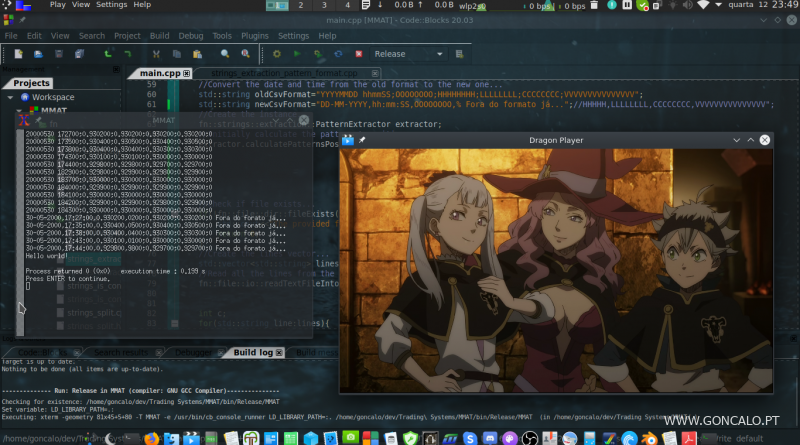Click the scrollbar of the MMAT xterm window

20,232
